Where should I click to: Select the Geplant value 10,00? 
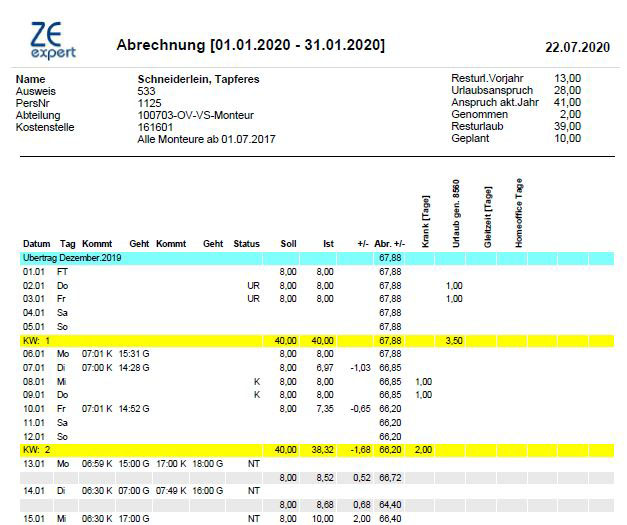[x=568, y=138]
